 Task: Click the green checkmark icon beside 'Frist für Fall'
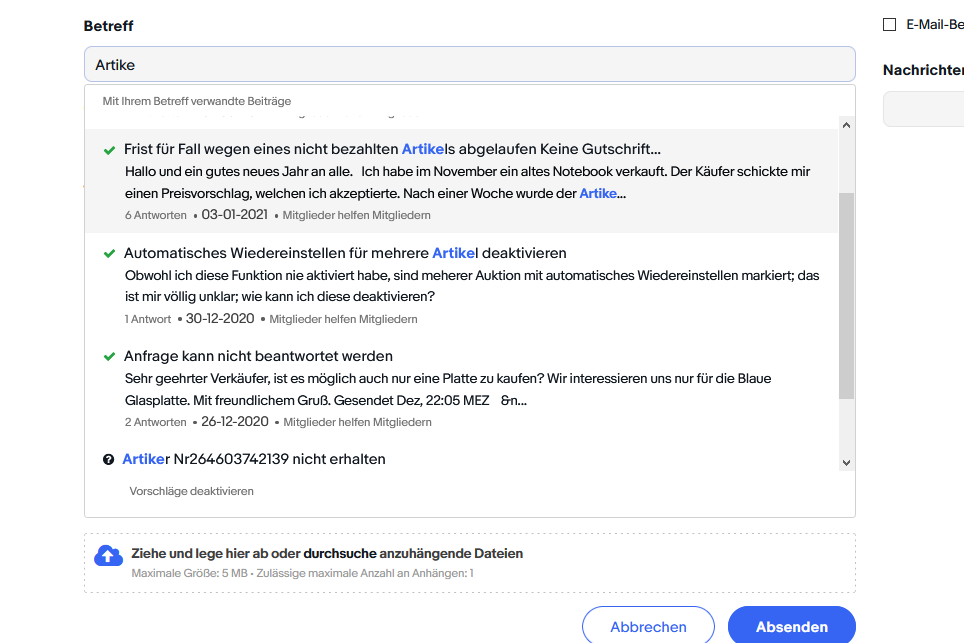click(109, 148)
